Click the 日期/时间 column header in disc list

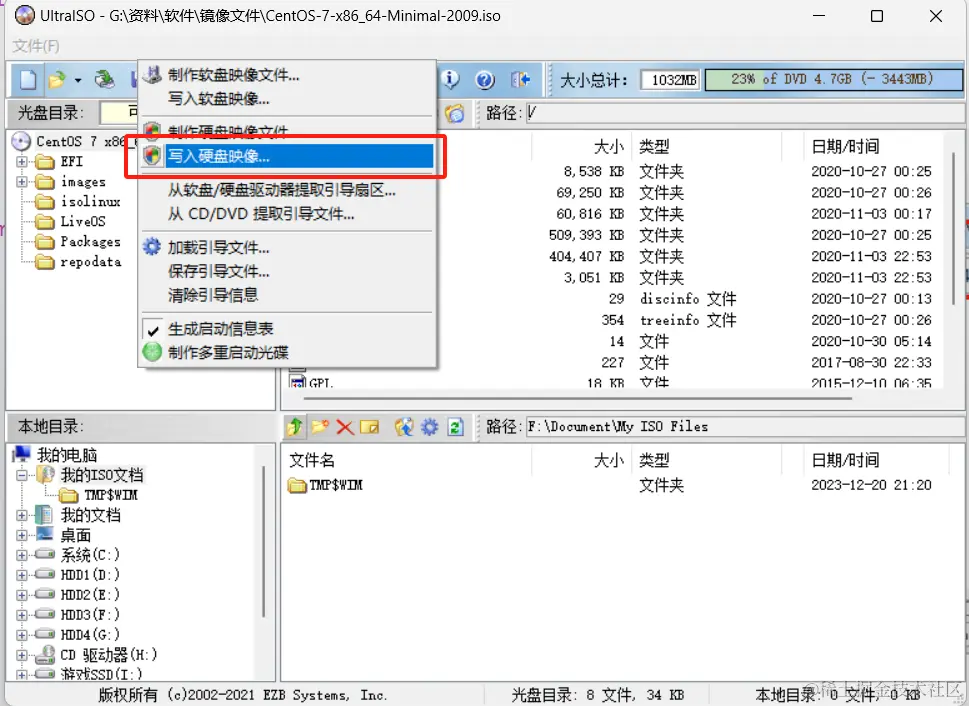tap(845, 147)
